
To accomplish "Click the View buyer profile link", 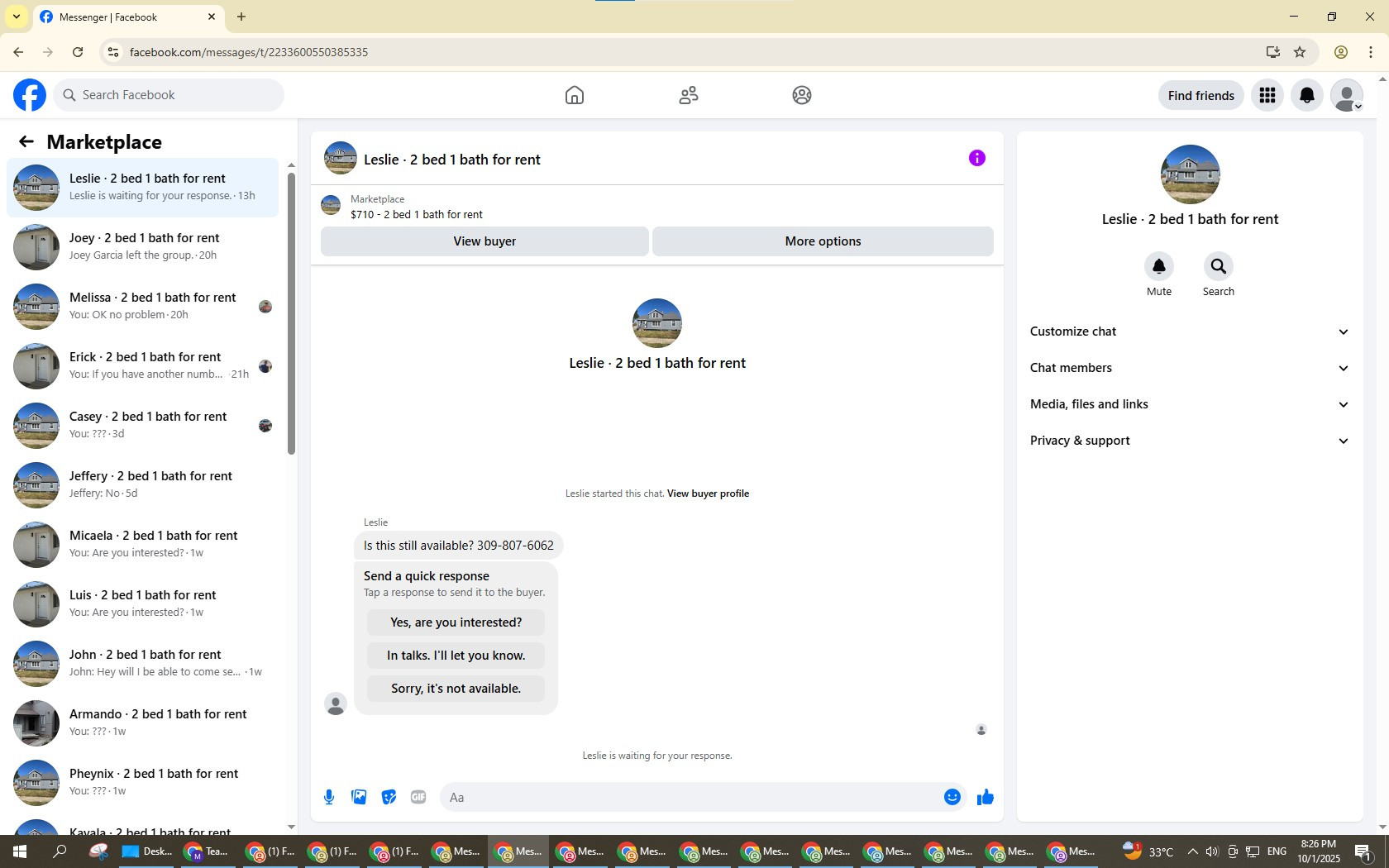I will point(708,494).
